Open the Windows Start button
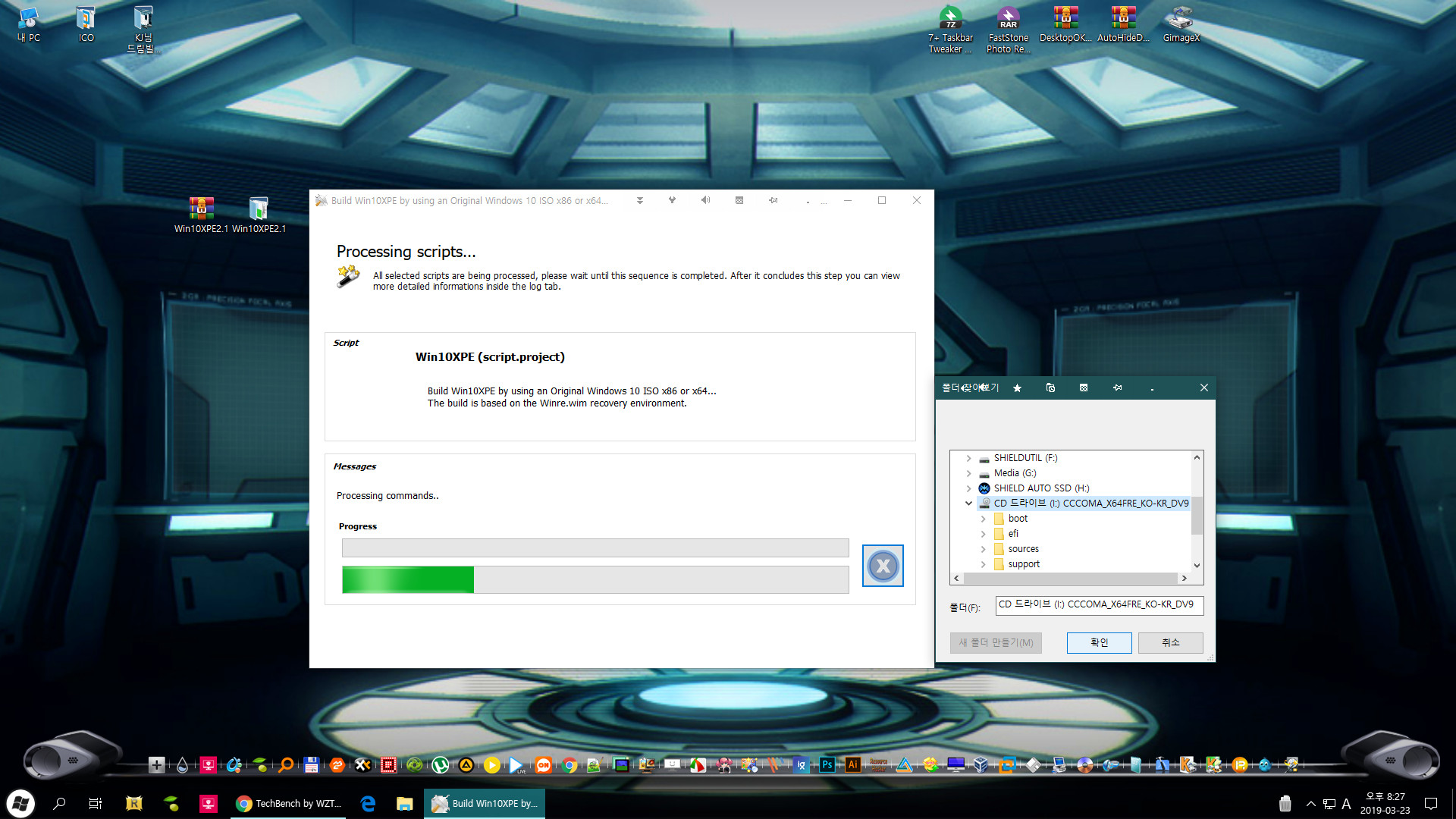The height and width of the screenshot is (819, 1456). pos(20,803)
